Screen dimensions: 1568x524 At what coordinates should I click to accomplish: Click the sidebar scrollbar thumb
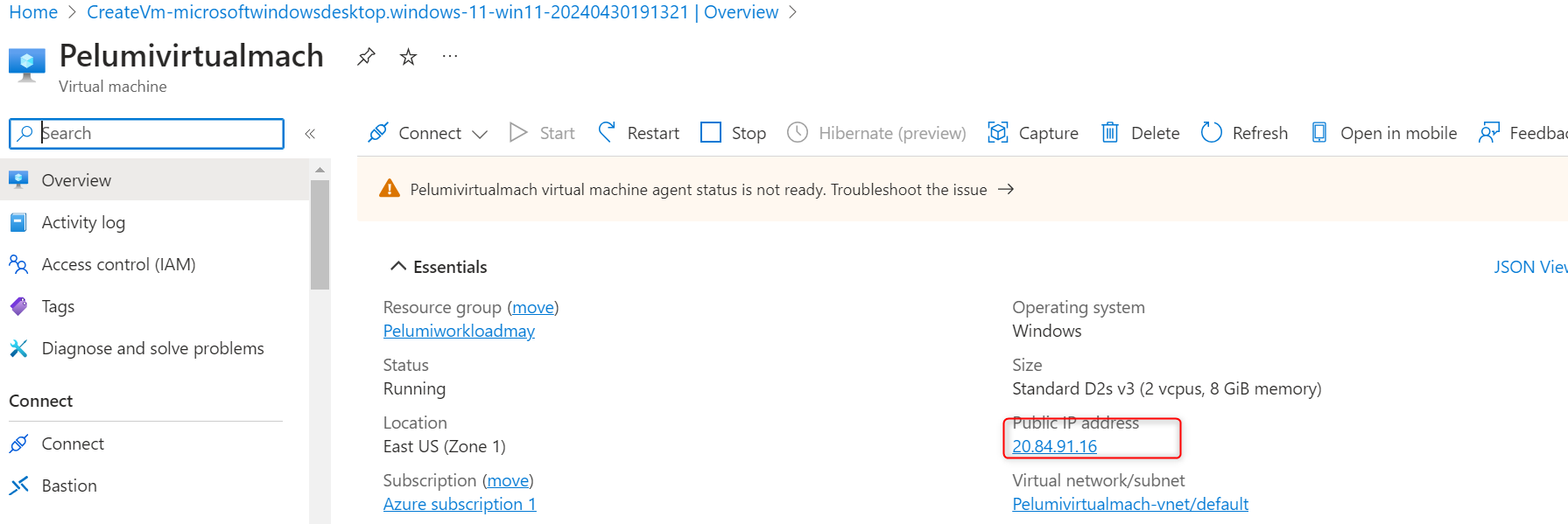pos(320,234)
